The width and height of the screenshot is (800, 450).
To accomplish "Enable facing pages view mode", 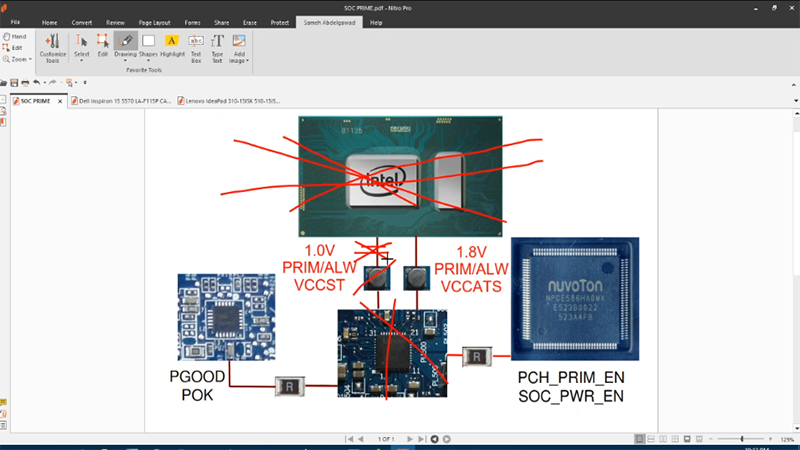I will [663, 439].
